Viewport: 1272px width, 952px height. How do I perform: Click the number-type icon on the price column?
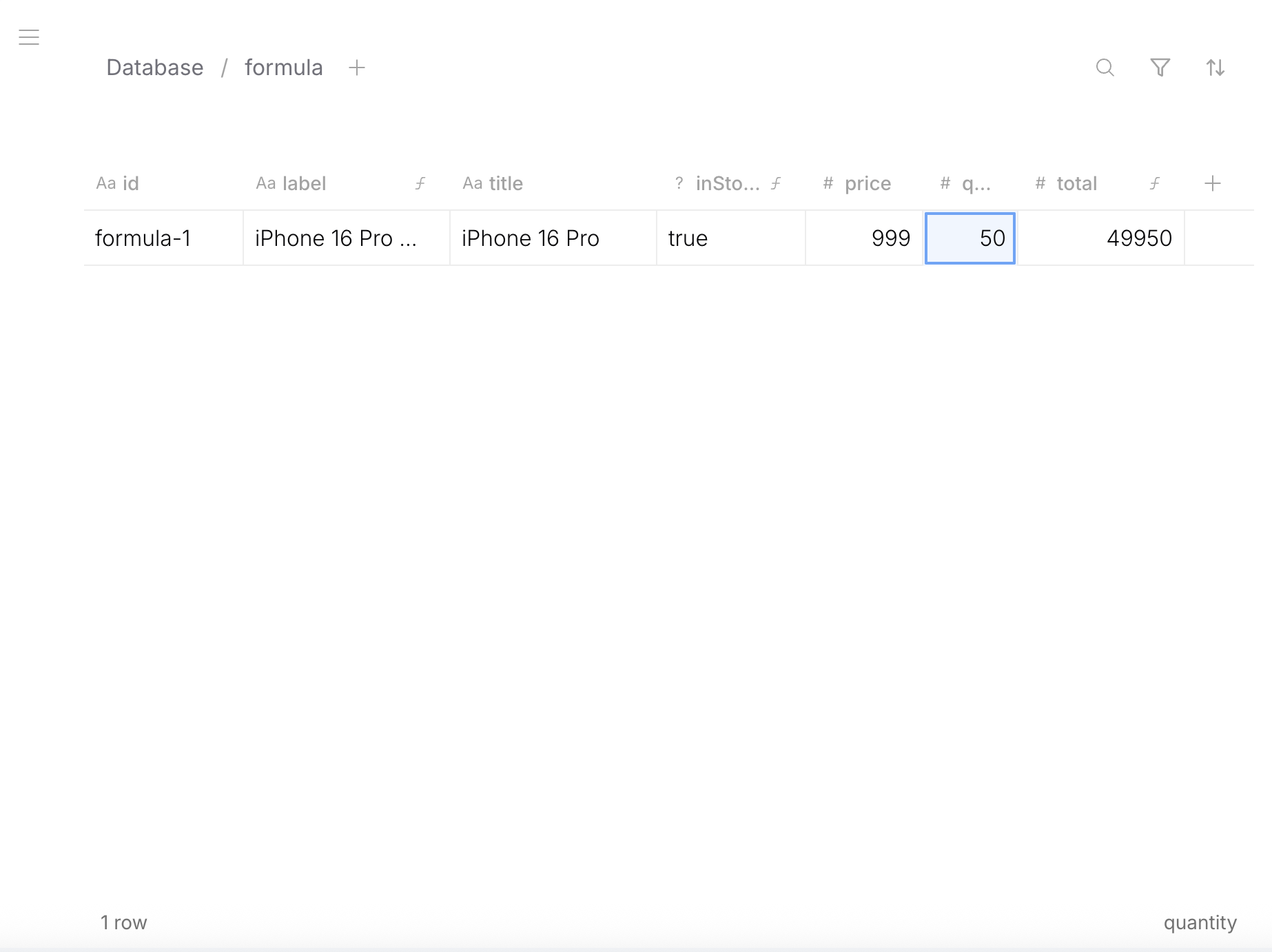tap(827, 183)
